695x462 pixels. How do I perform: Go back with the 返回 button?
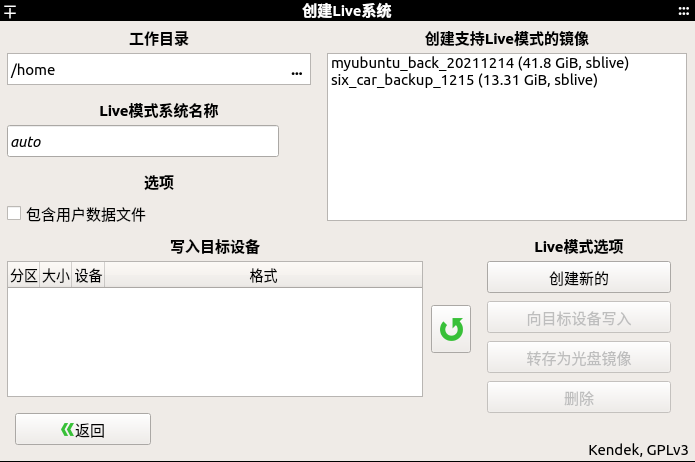[x=83, y=429]
